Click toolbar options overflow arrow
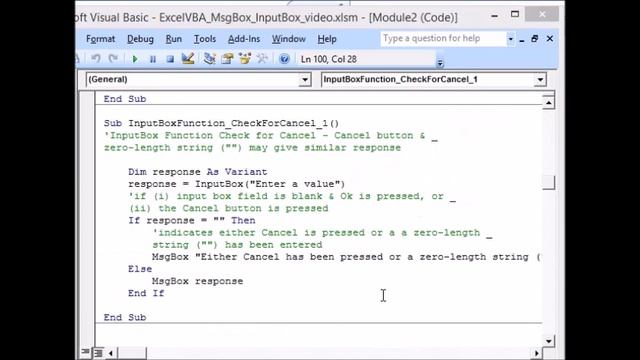 coord(440,63)
